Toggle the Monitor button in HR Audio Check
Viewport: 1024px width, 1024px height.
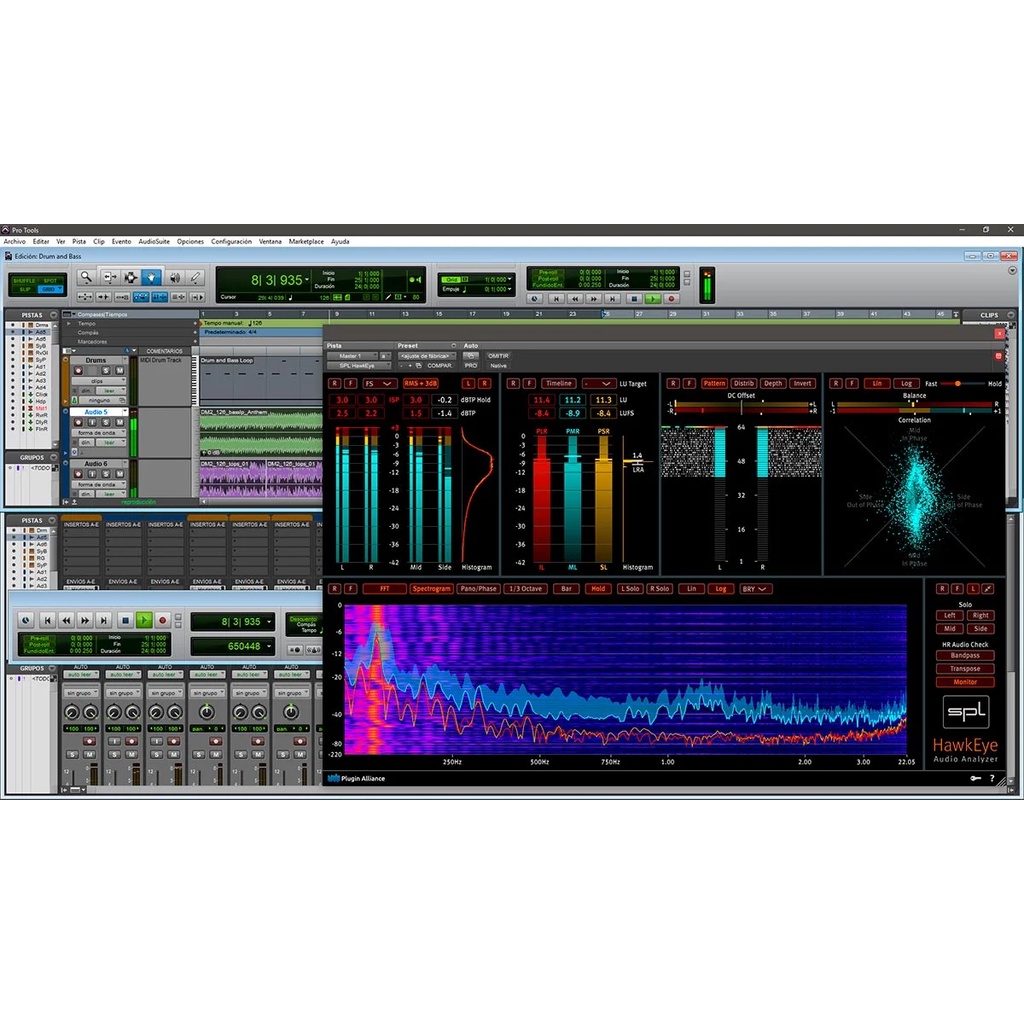pos(965,682)
